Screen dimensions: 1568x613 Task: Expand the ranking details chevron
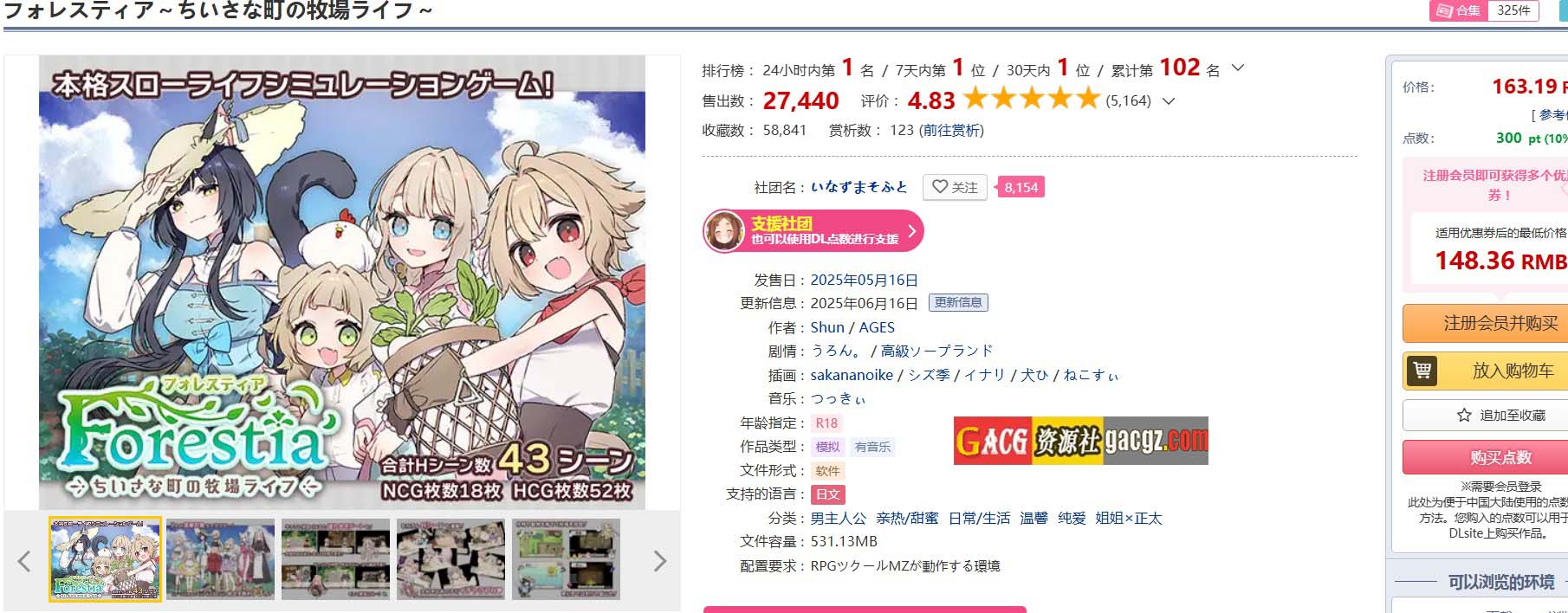click(1238, 68)
